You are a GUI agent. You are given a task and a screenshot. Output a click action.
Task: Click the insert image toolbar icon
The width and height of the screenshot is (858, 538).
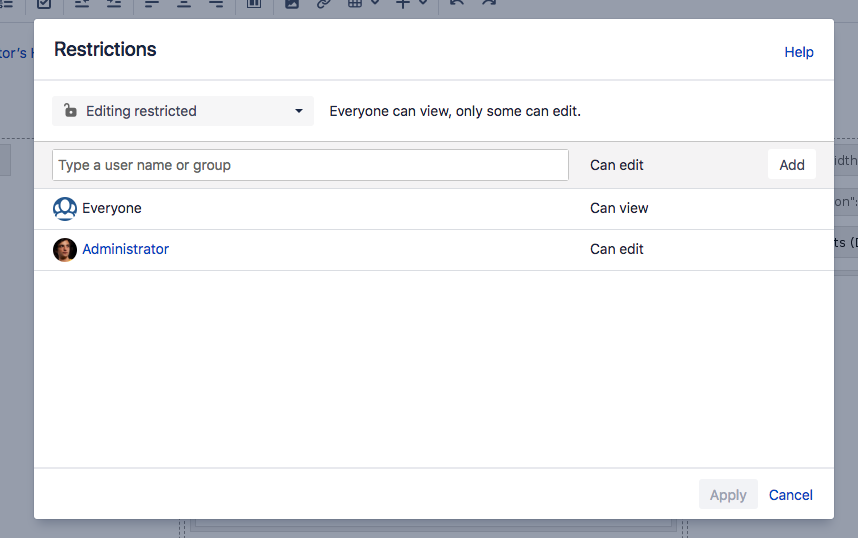(292, 4)
